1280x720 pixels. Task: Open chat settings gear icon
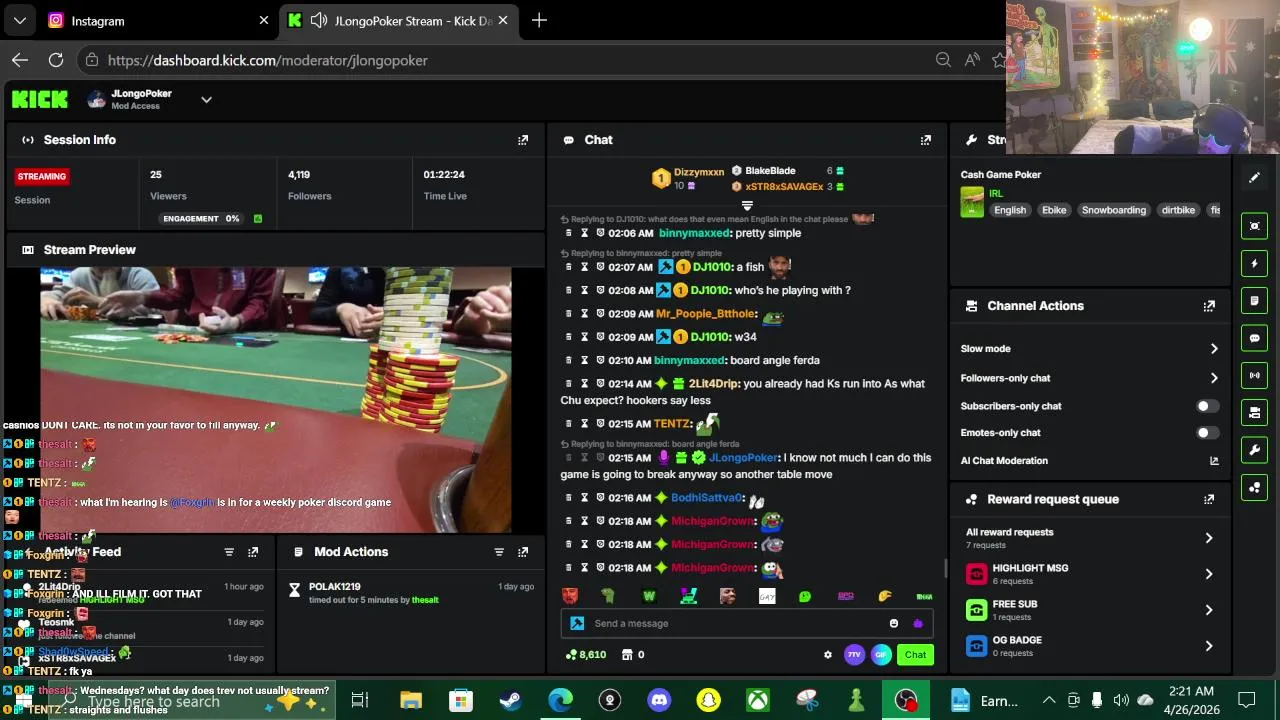pyautogui.click(x=827, y=655)
